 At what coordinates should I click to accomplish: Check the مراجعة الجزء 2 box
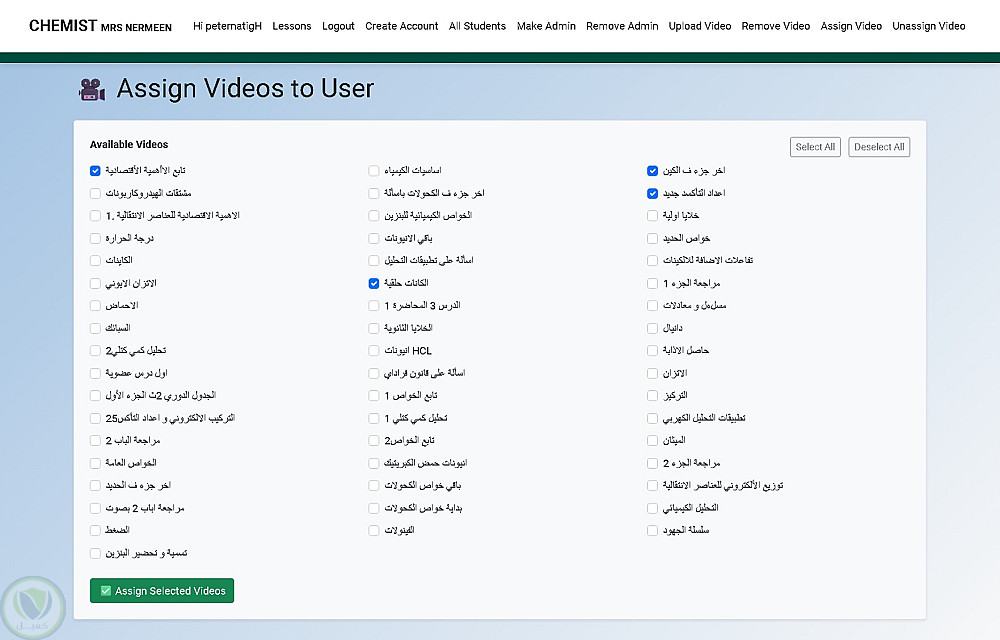(652, 463)
